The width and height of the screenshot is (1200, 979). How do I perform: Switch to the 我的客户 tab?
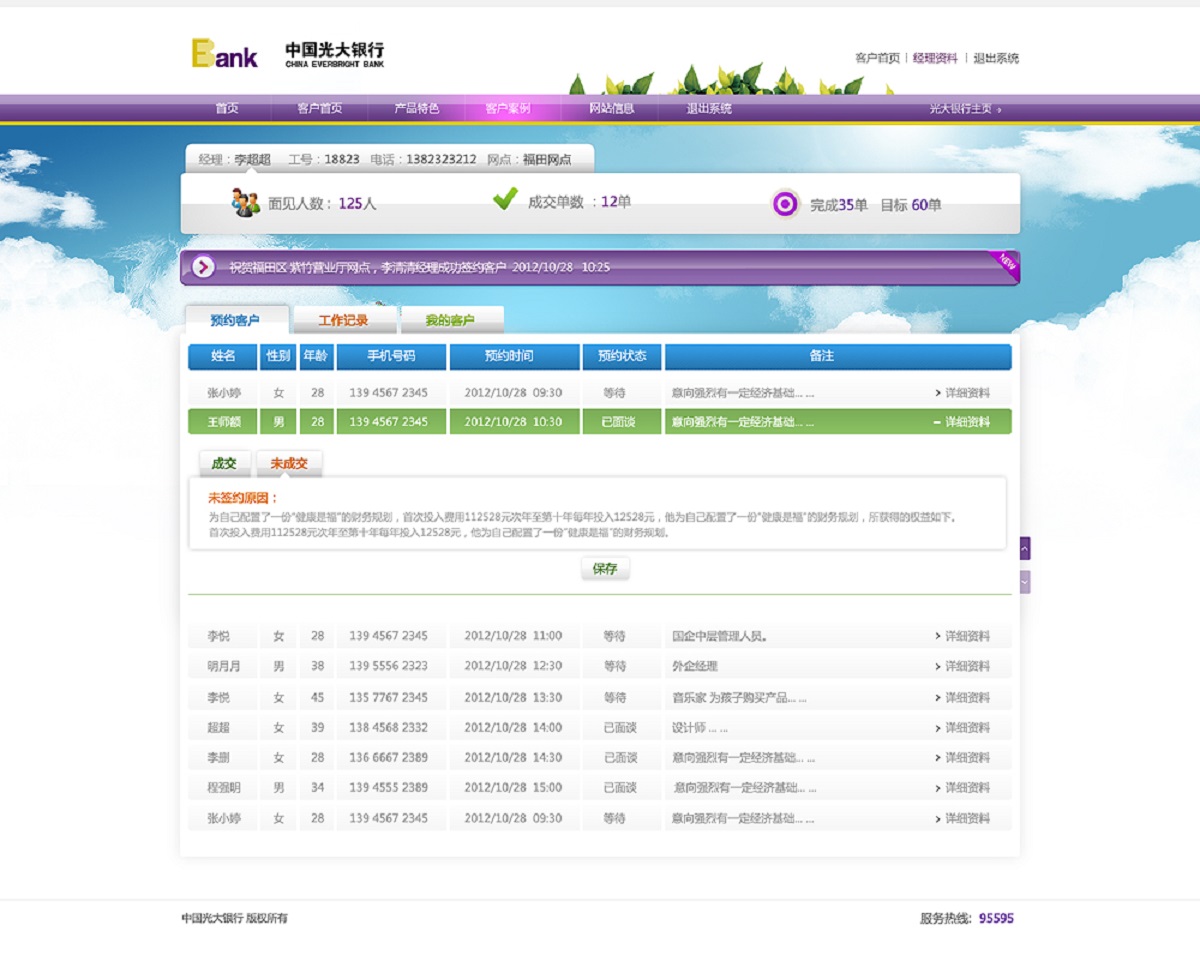tap(451, 320)
